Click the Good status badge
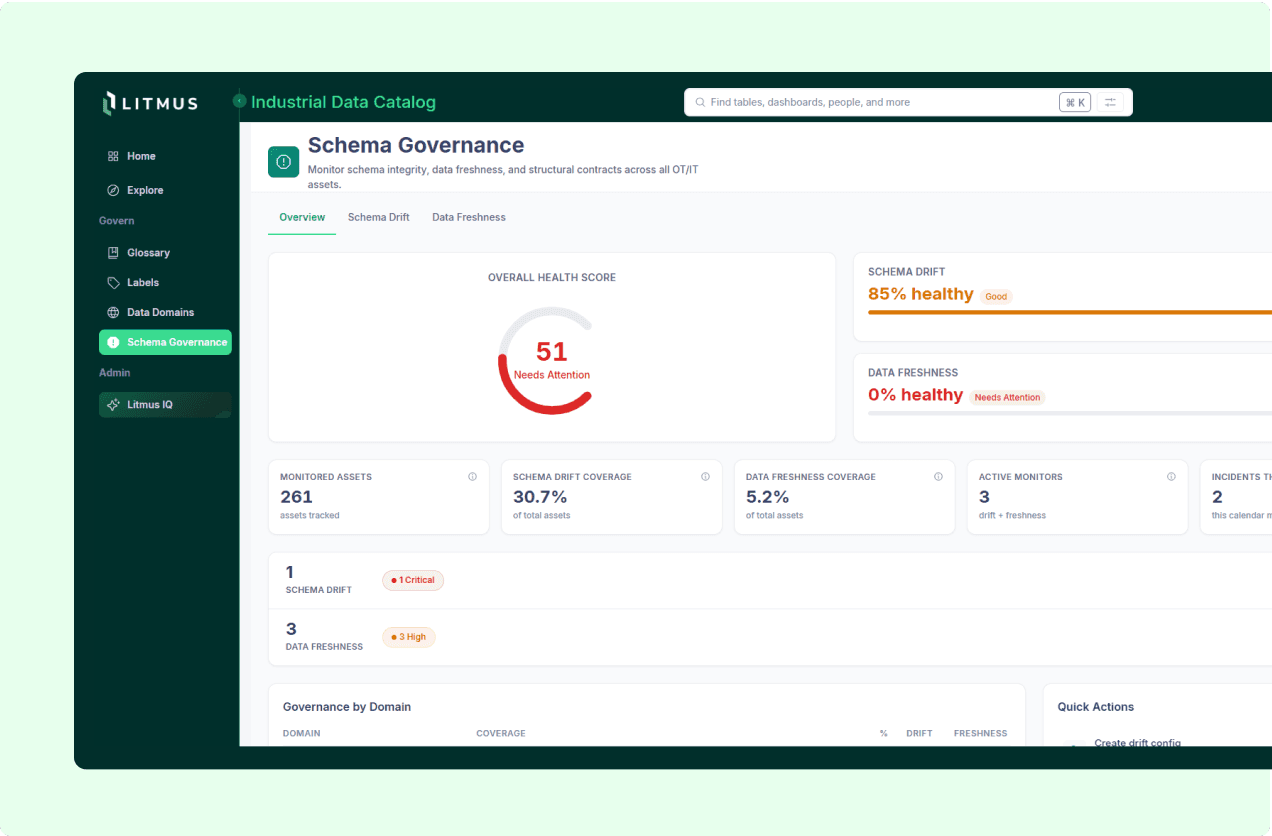This screenshot has width=1272, height=836. tap(996, 297)
